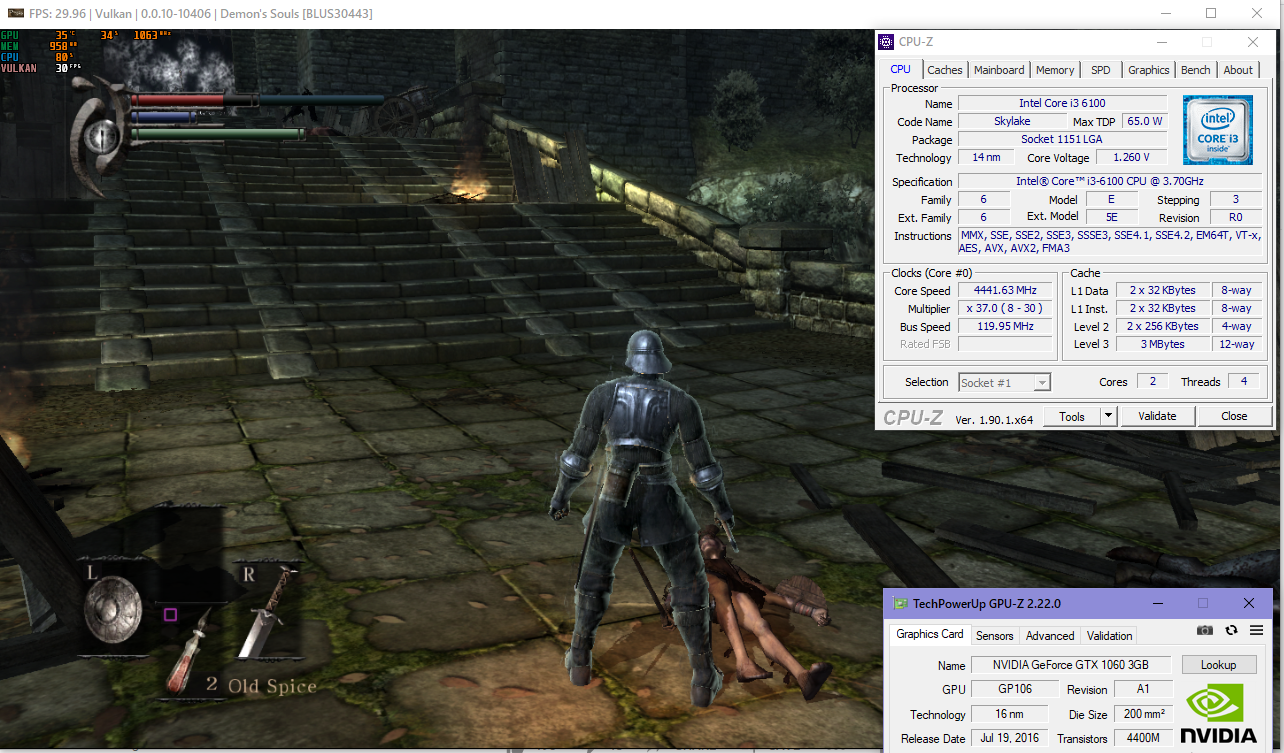Screen dimensions: 1284x753
Task: Open the Advanced tab in GPU-Z
Action: point(1050,635)
